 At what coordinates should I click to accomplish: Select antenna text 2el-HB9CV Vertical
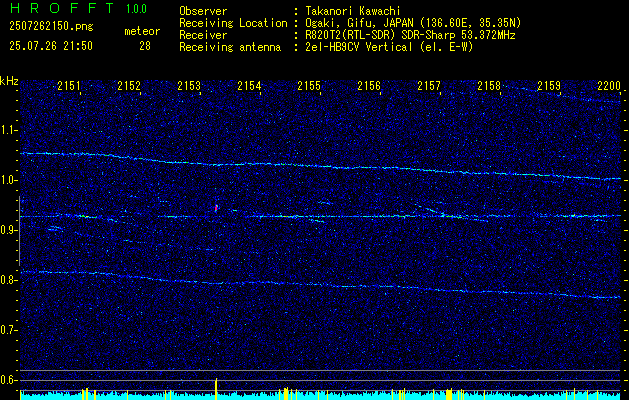[x=359, y=47]
